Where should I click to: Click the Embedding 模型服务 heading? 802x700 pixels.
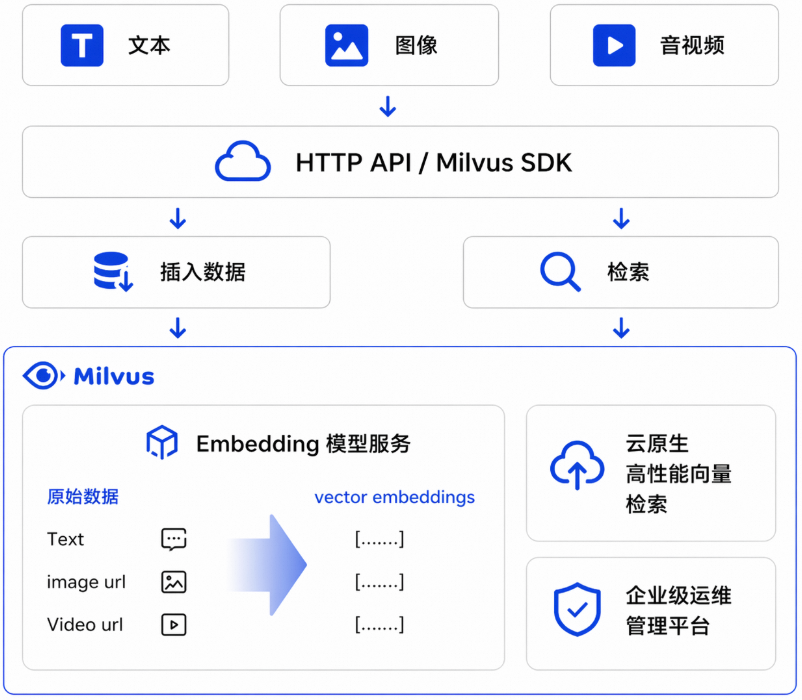point(303,443)
